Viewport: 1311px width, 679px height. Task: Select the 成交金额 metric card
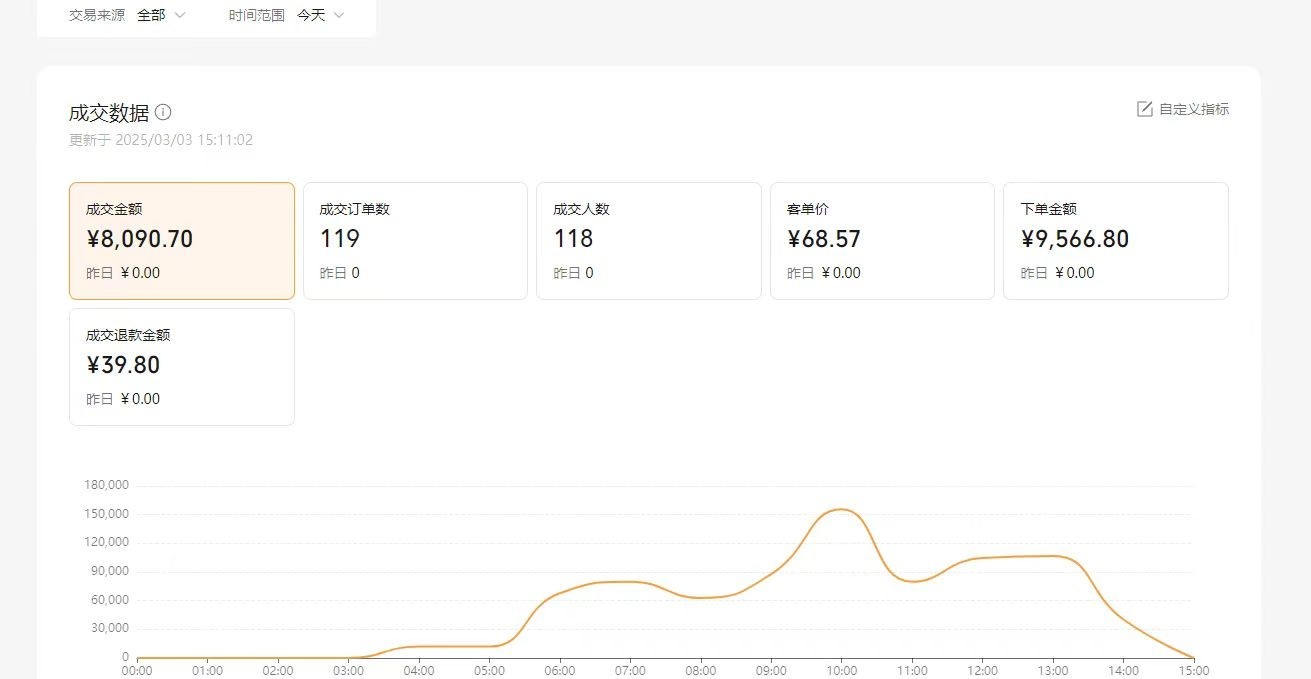coord(181,241)
